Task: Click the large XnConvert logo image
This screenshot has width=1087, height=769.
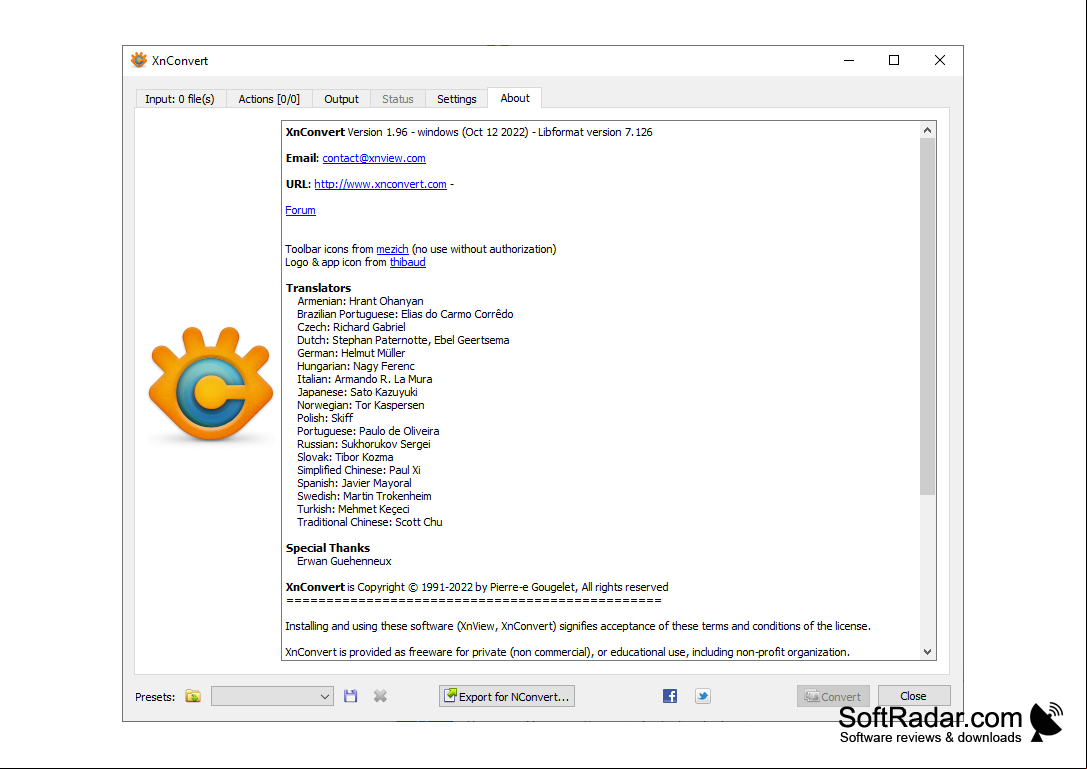Action: 211,385
